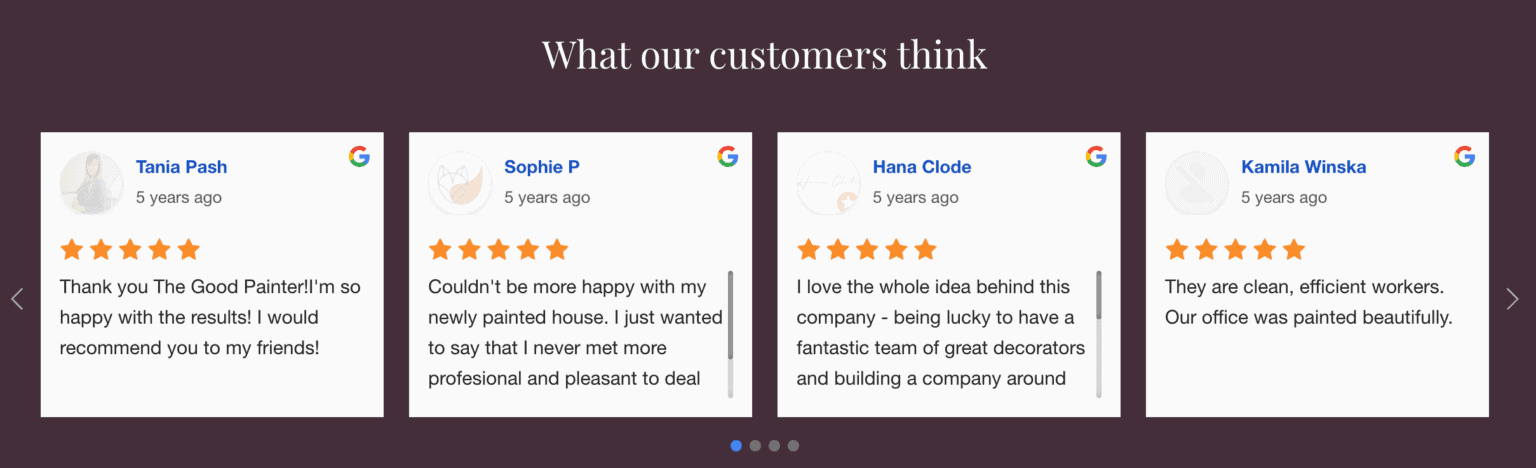
Task: Open Kamila Winska reviewer name link
Action: click(x=1303, y=167)
